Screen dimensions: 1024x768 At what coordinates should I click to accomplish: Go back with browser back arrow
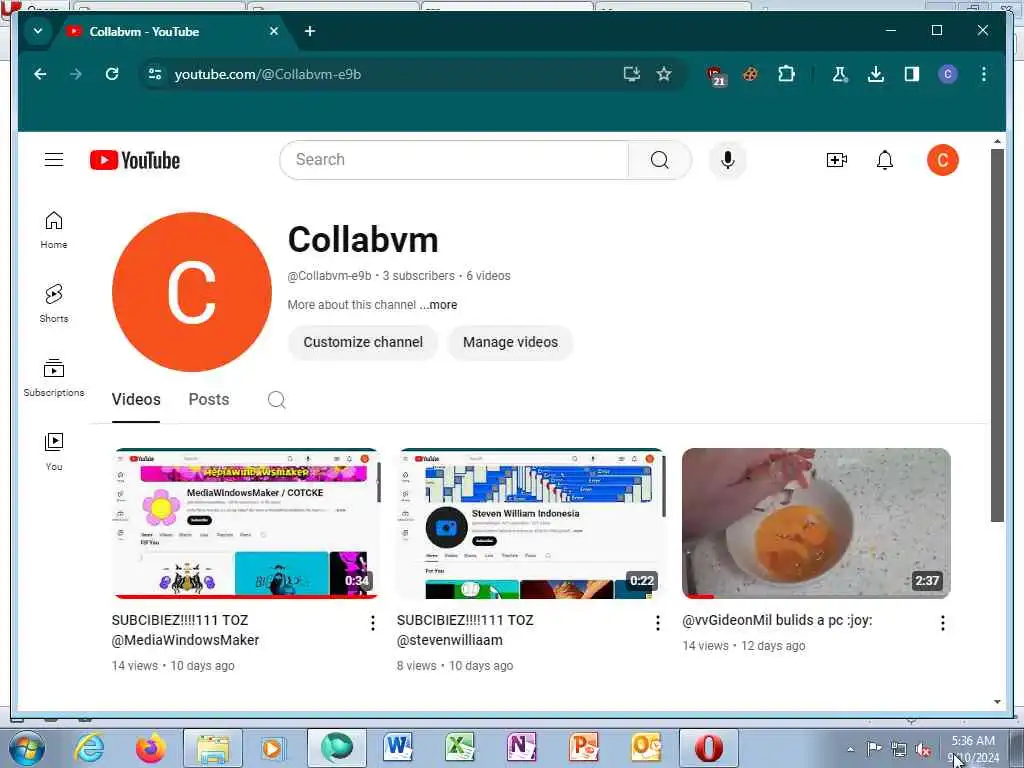(40, 74)
